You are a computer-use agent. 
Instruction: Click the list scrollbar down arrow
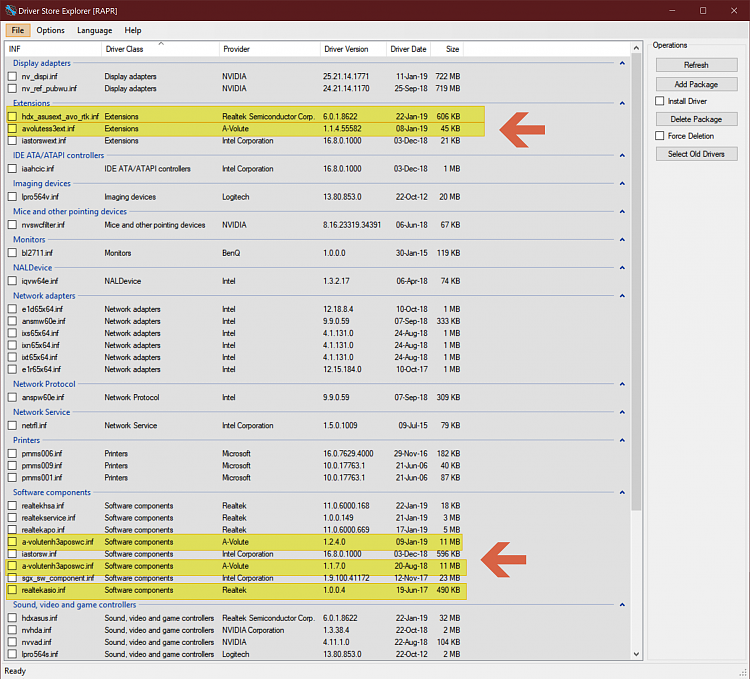pyautogui.click(x=636, y=654)
